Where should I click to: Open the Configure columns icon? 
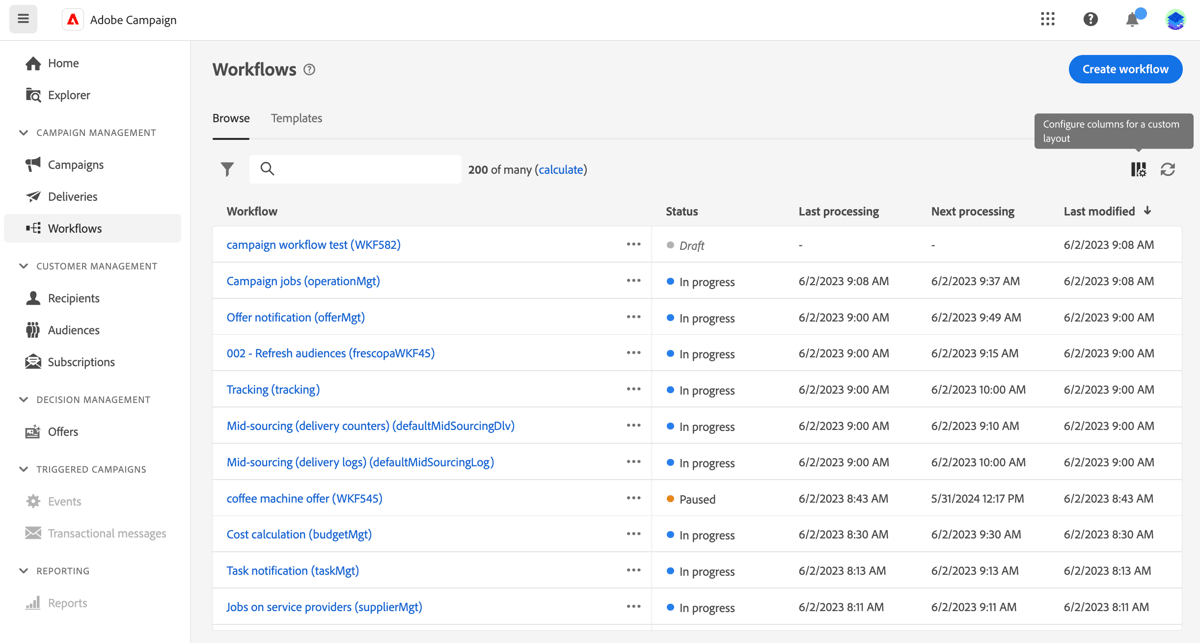[x=1138, y=169]
